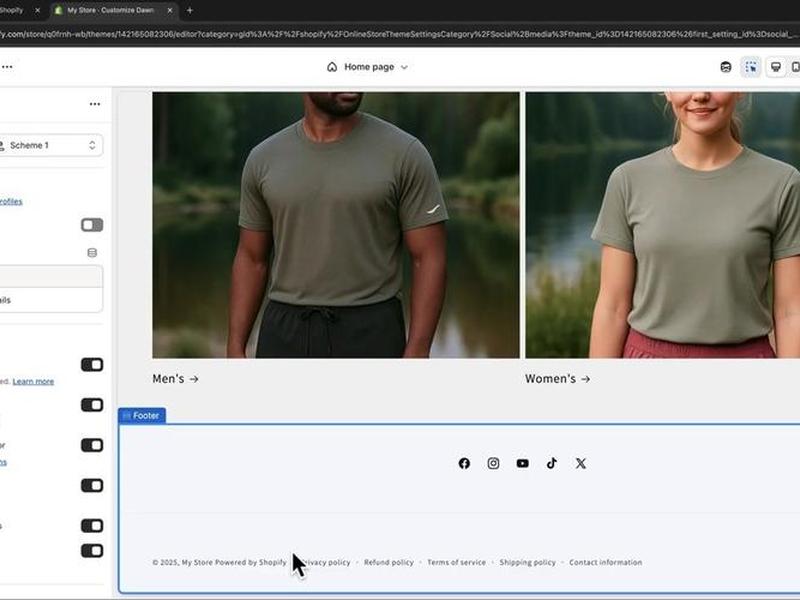Toggle the bottom-most switch in sidebar

(92, 551)
